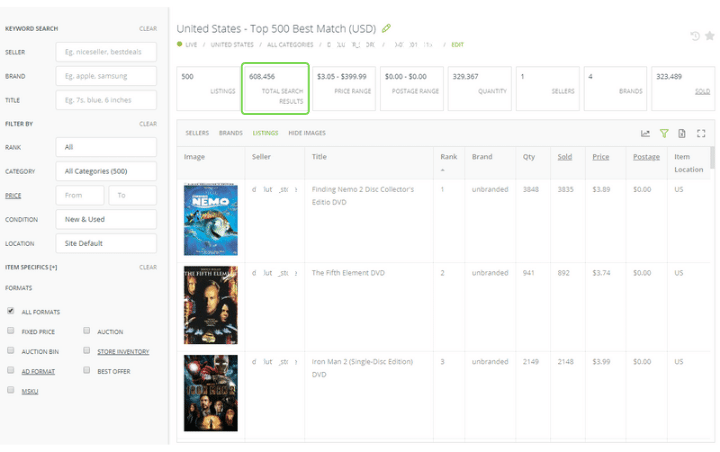Focus the Seller search field
This screenshot has width=720, height=452.
coord(106,52)
